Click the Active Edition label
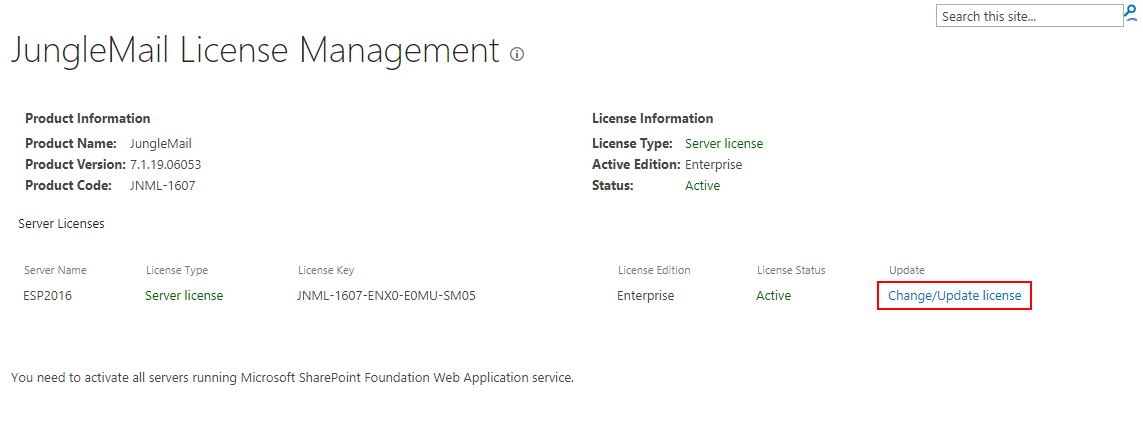Image resolution: width=1143 pixels, height=428 pixels. 636,165
